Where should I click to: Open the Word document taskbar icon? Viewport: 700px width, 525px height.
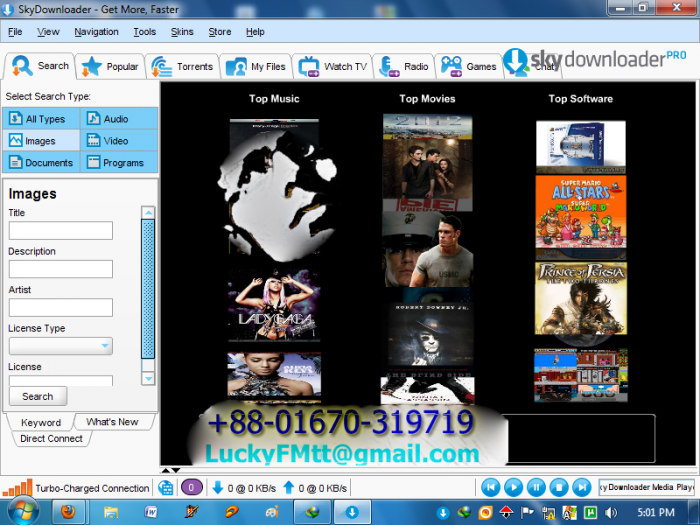150,512
